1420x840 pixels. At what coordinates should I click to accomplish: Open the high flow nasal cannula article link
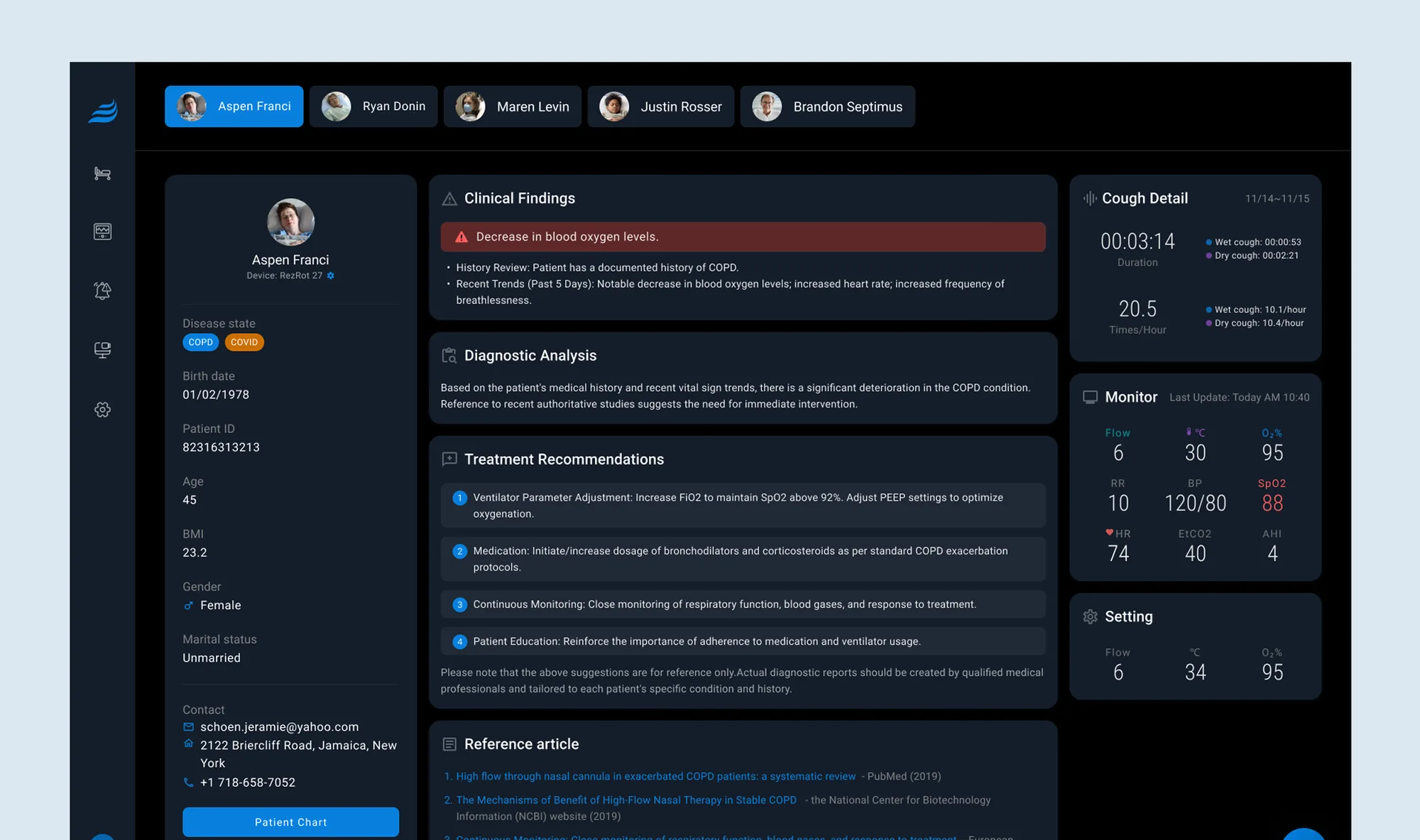(655, 776)
